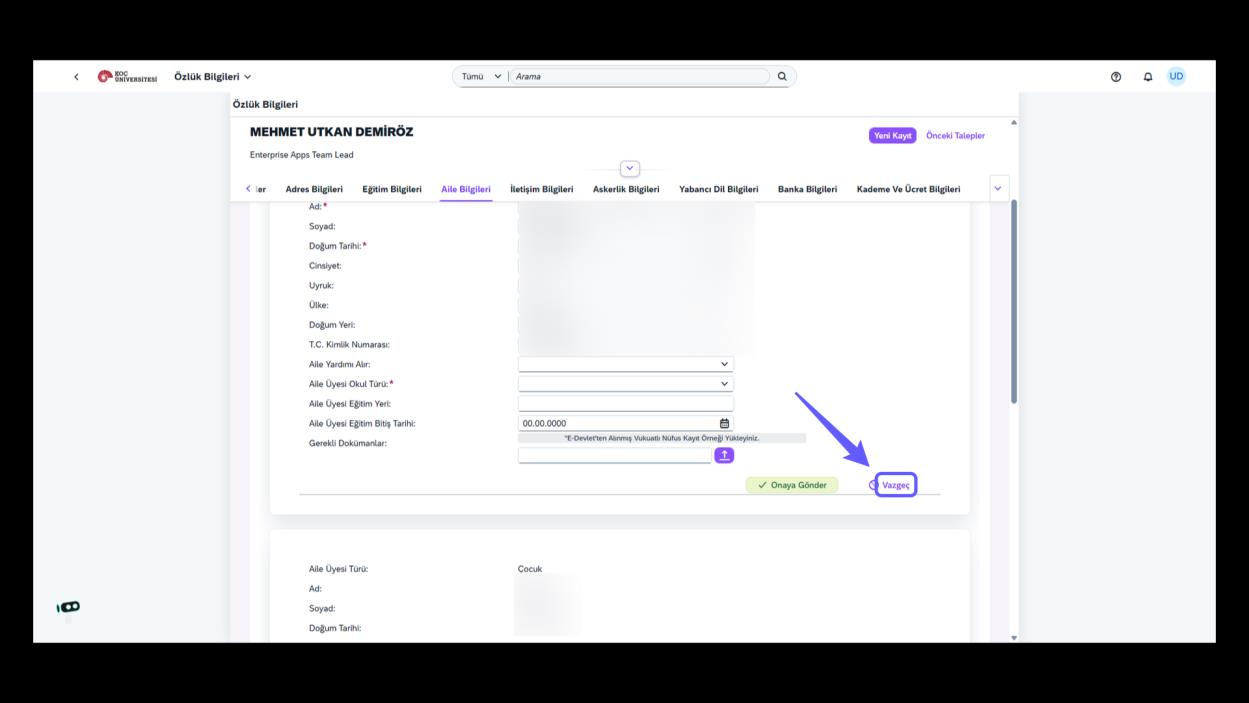Click the magnifier search icon
This screenshot has width=1249, height=703.
pyautogui.click(x=782, y=76)
